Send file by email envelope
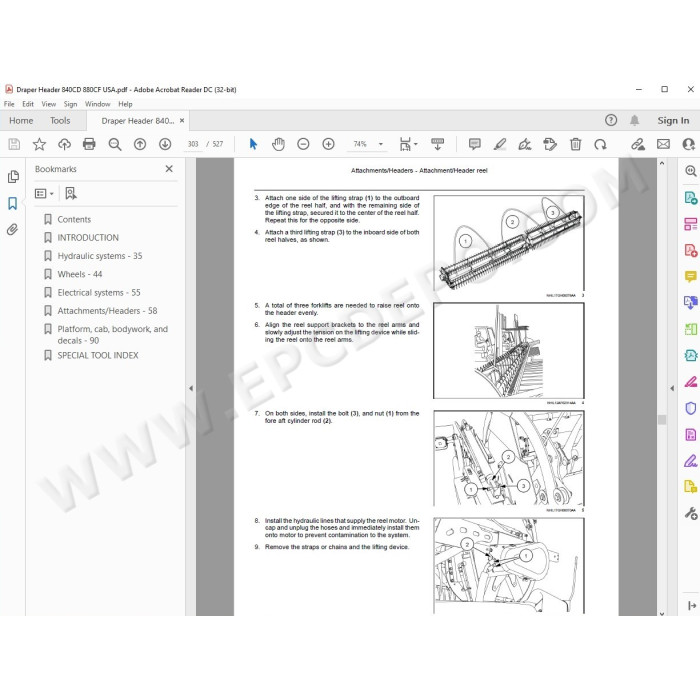The image size is (700, 700). coord(663,144)
